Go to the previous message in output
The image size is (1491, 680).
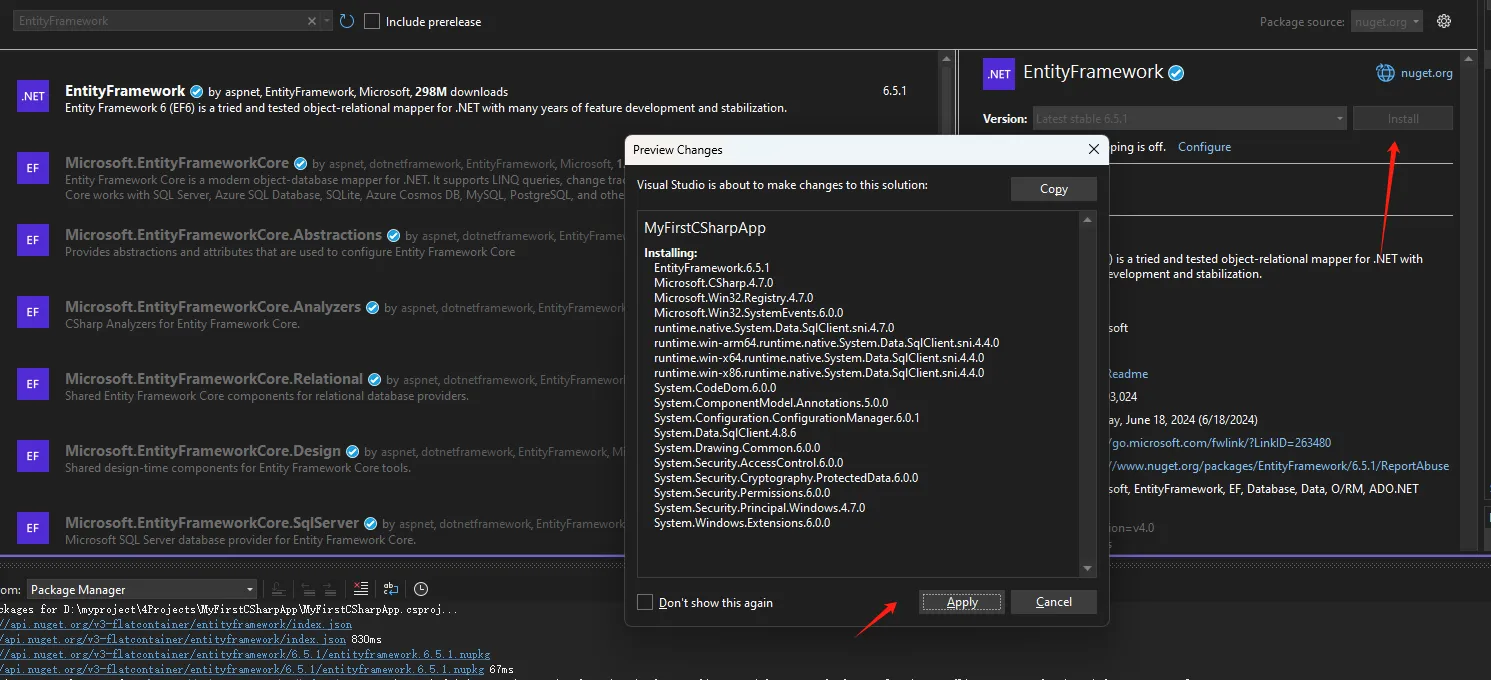pyautogui.click(x=307, y=589)
